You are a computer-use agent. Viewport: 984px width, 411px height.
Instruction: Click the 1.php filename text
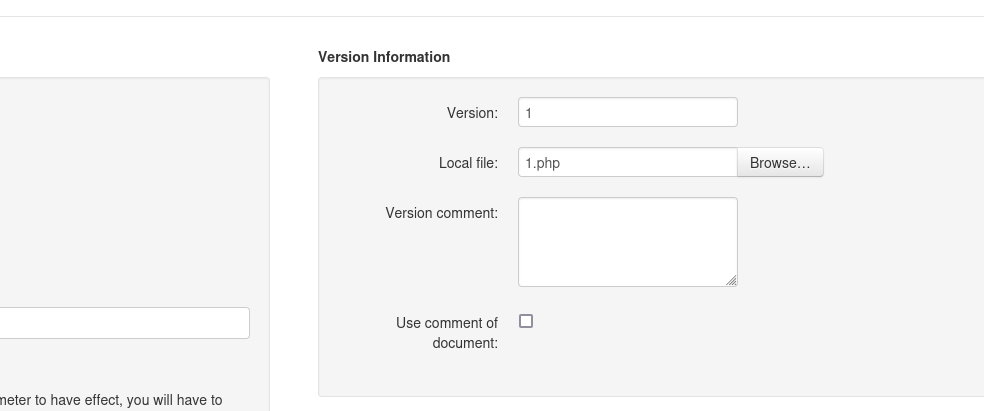point(543,163)
